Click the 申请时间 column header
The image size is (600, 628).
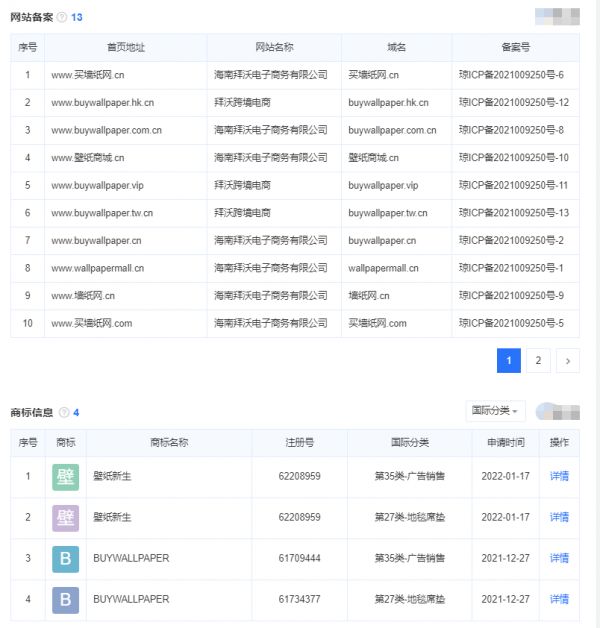coord(506,442)
